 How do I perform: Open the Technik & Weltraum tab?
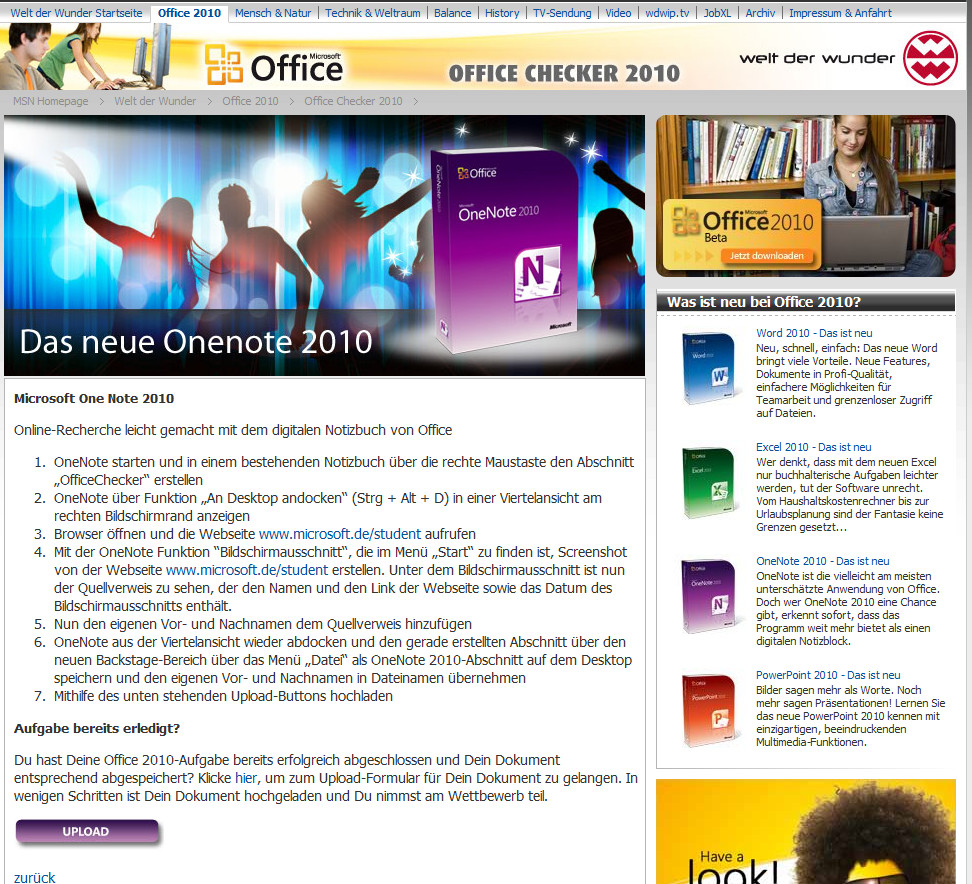373,13
